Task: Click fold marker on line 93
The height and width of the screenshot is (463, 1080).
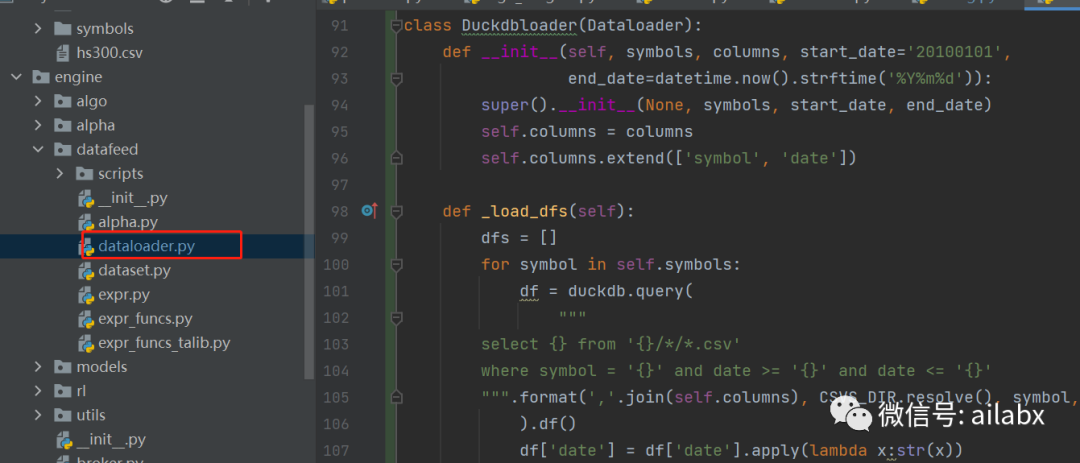Action: pos(396,79)
